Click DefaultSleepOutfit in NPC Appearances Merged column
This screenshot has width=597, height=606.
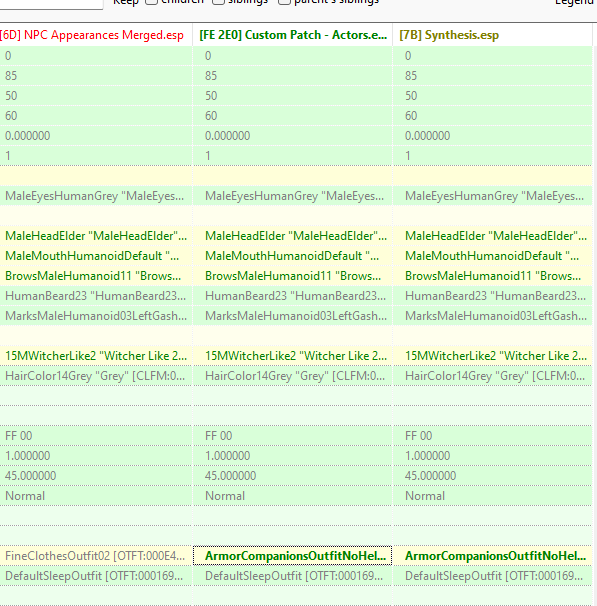96,576
